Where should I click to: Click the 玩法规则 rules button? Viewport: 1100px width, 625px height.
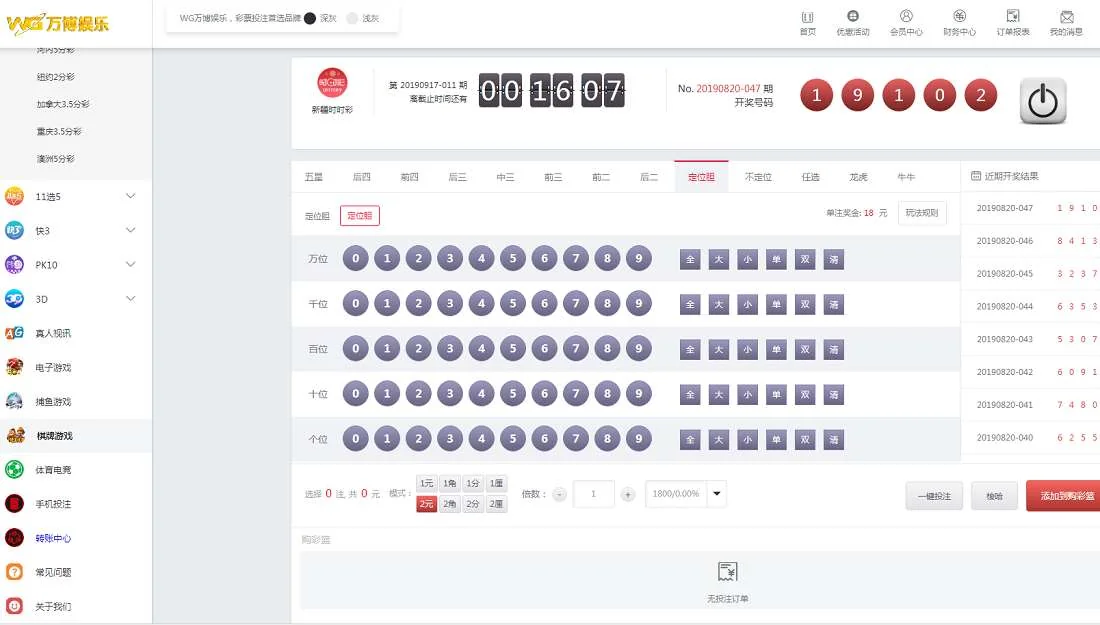[x=921, y=213]
